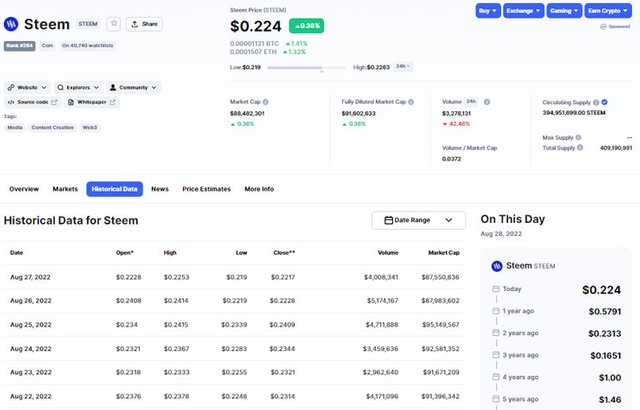
Task: Click the calendar icon beside 1 year ago
Action: coord(496,311)
